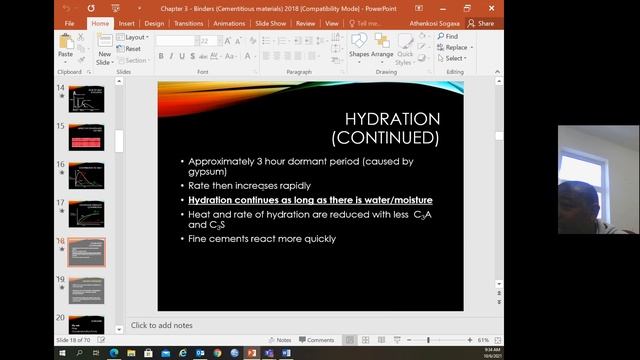
Task: Click the Share button
Action: click(481, 24)
